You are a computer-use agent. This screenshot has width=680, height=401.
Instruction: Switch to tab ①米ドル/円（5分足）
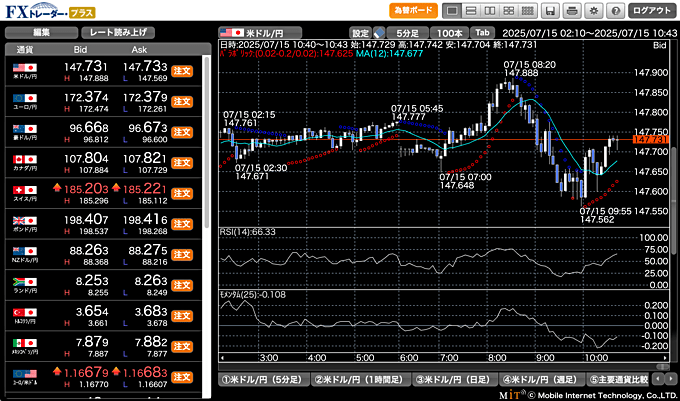(264, 379)
